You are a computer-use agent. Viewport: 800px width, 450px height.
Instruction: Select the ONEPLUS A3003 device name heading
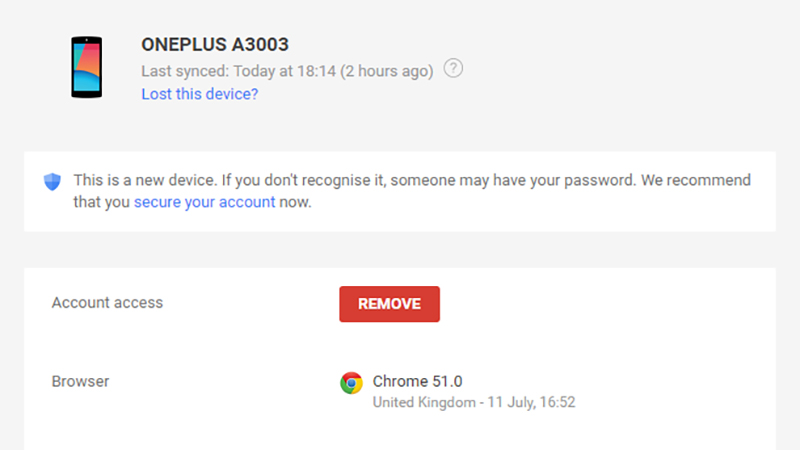pyautogui.click(x=215, y=44)
